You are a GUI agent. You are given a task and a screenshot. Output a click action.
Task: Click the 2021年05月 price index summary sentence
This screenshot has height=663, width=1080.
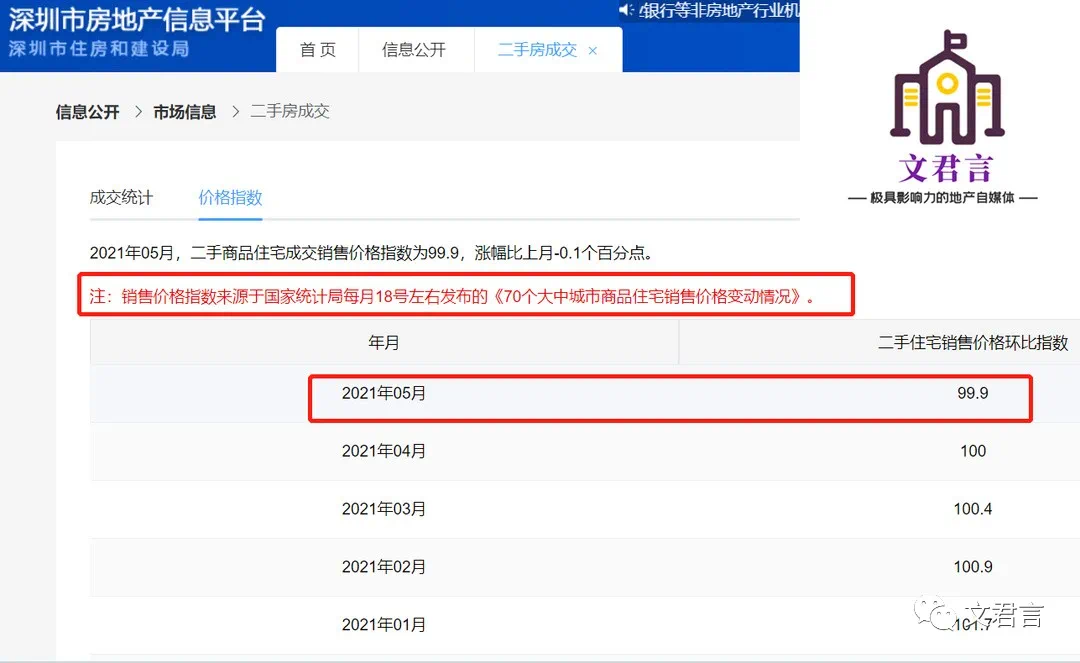[x=371, y=253]
